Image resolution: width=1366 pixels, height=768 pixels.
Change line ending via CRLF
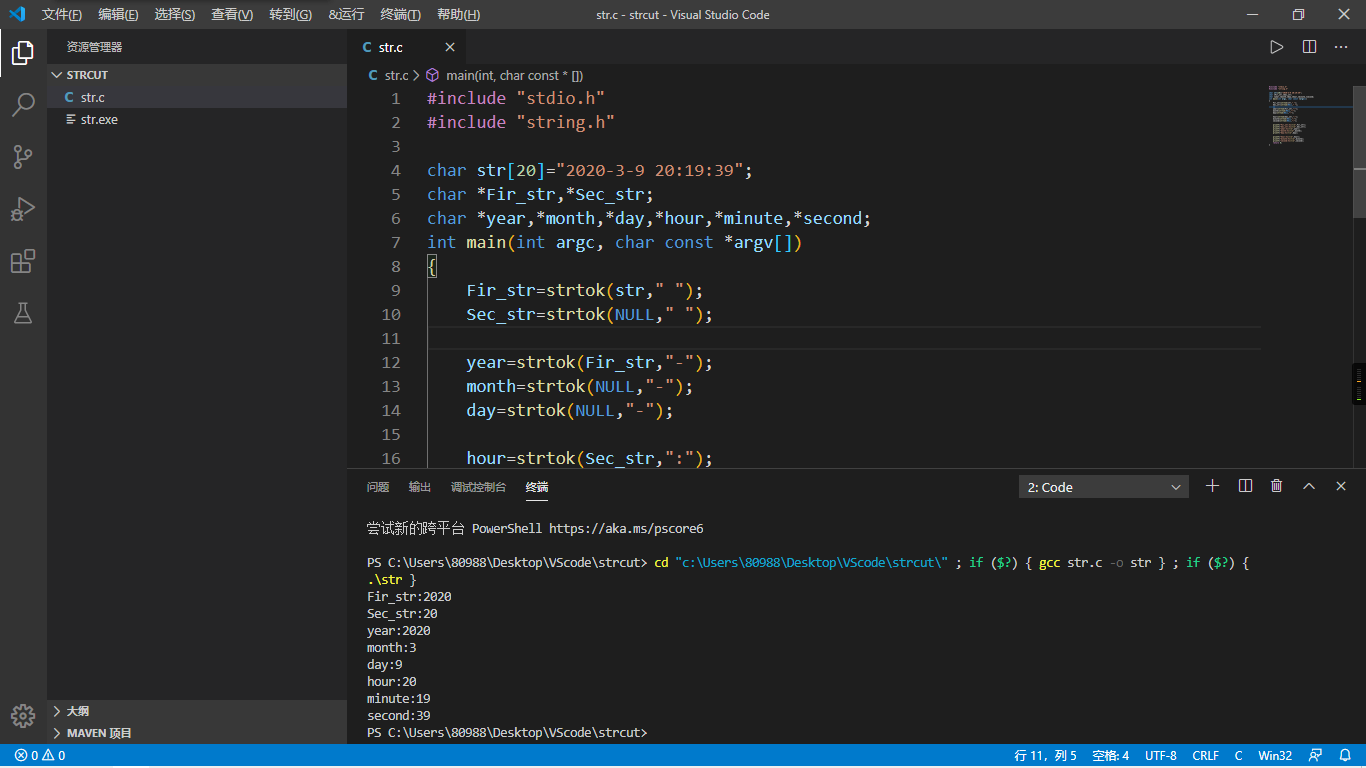click(1206, 756)
